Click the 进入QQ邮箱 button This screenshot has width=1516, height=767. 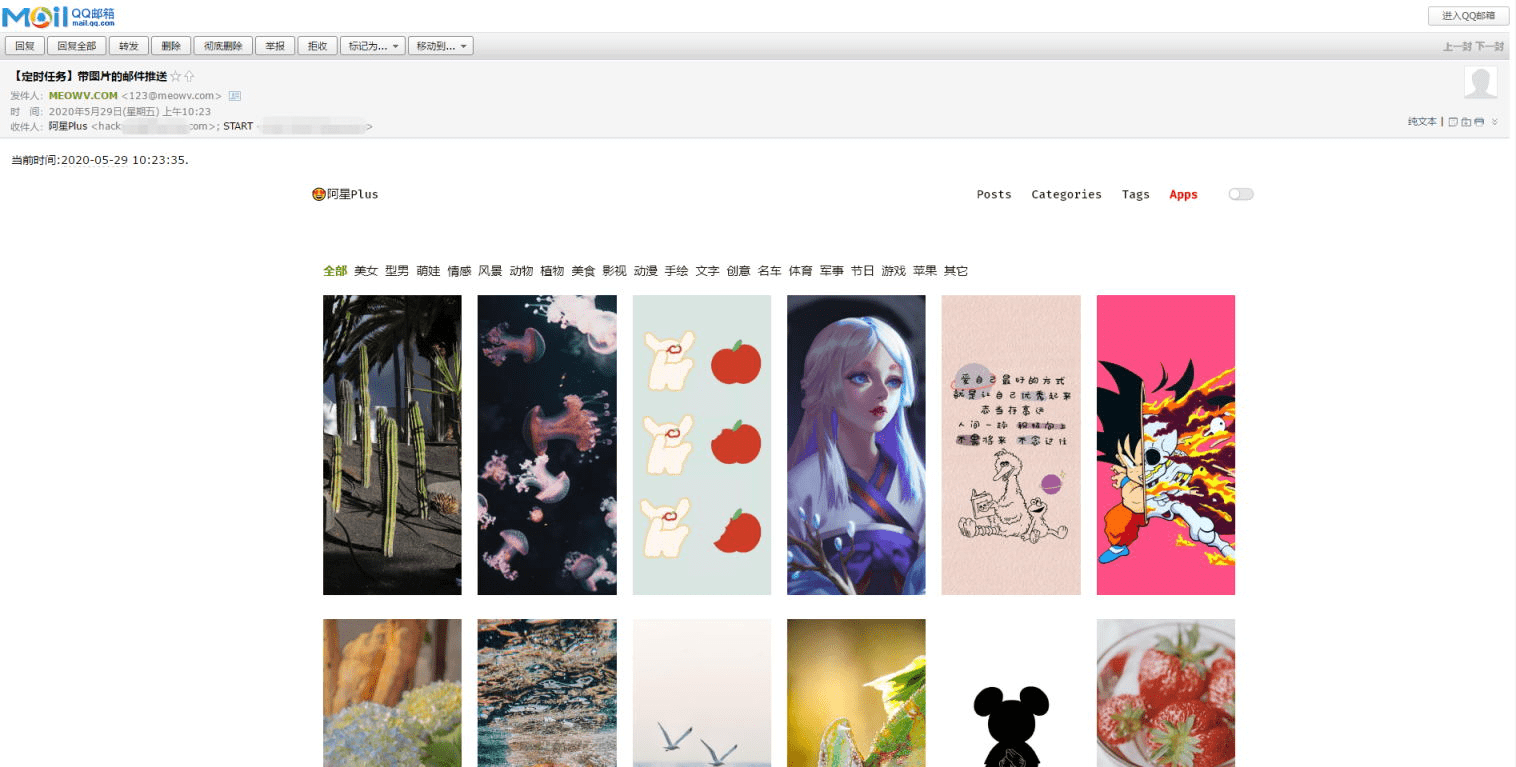click(x=1468, y=16)
